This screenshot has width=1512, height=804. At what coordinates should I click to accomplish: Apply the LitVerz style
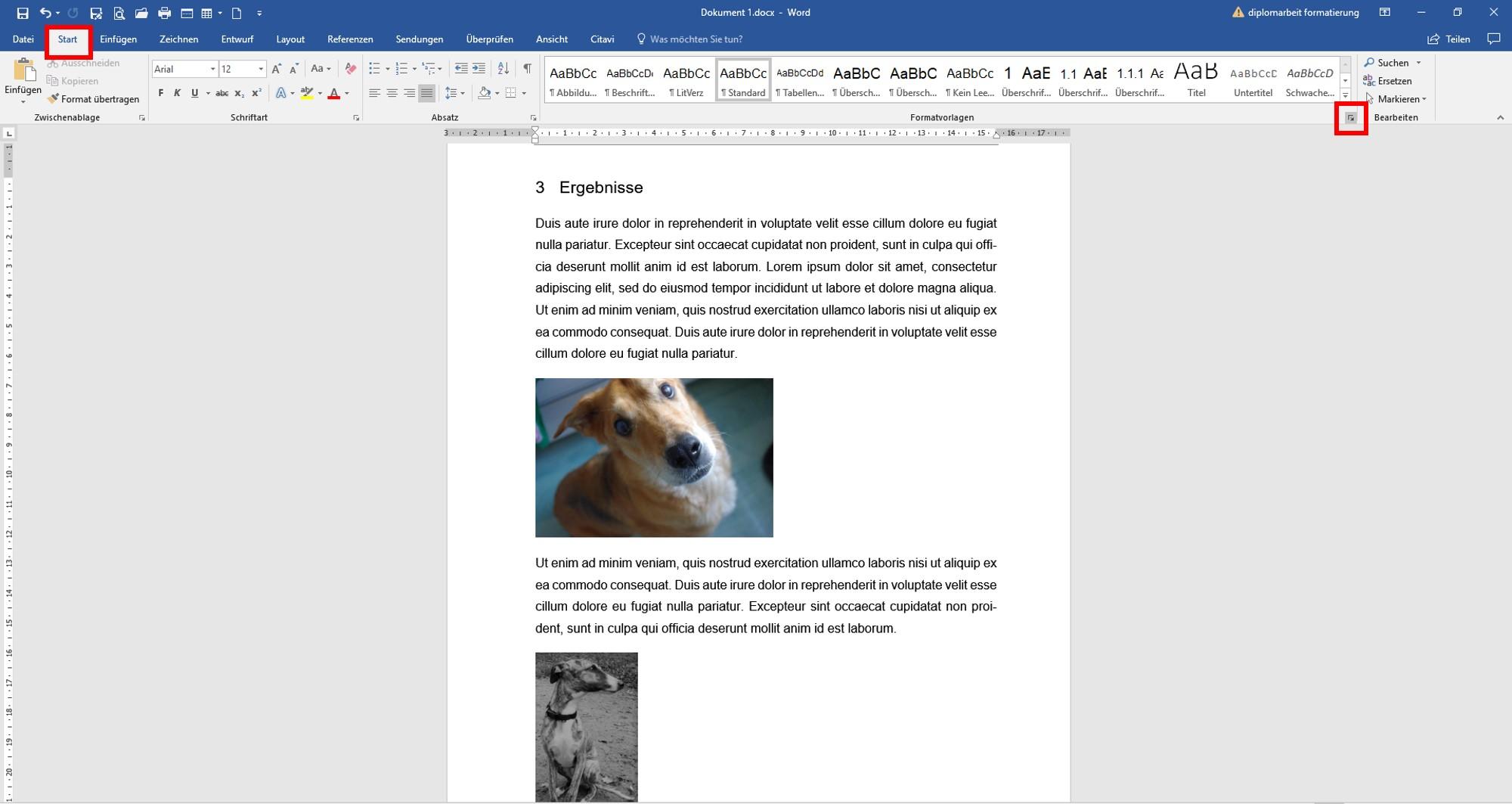[686, 80]
